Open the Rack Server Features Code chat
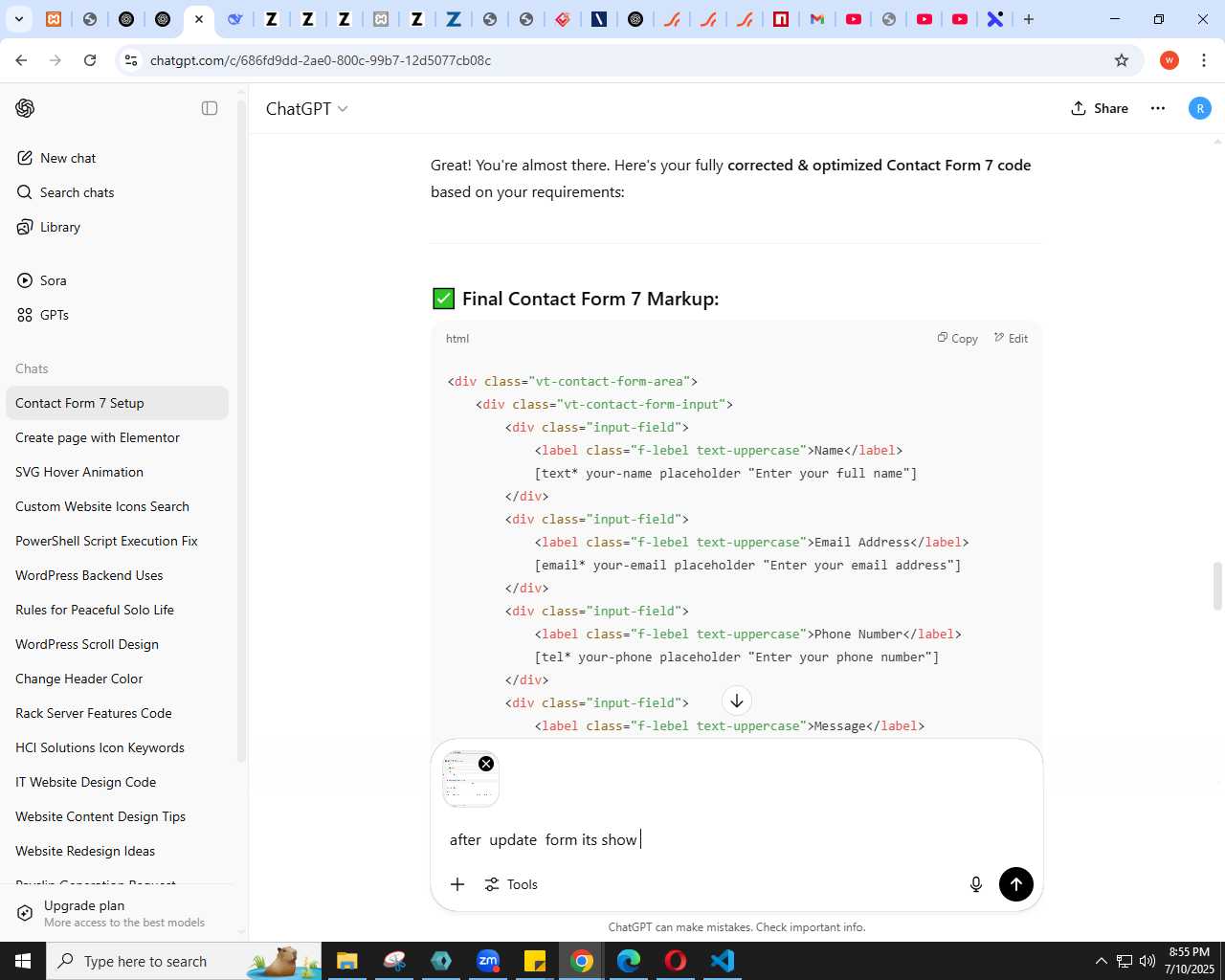 pyautogui.click(x=117, y=713)
